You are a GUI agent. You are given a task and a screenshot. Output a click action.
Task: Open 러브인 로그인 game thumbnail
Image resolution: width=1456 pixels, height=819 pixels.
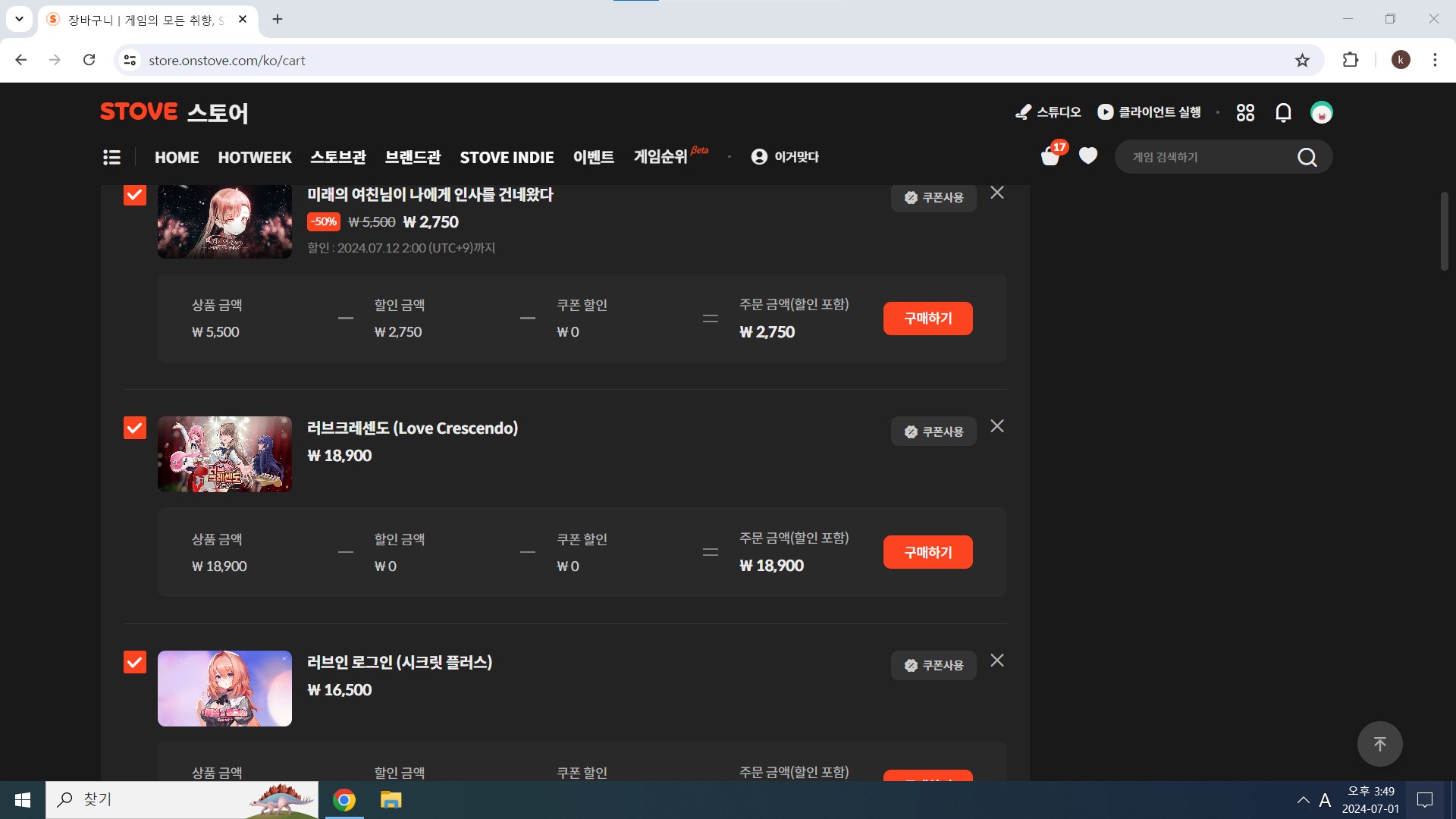[x=224, y=689]
